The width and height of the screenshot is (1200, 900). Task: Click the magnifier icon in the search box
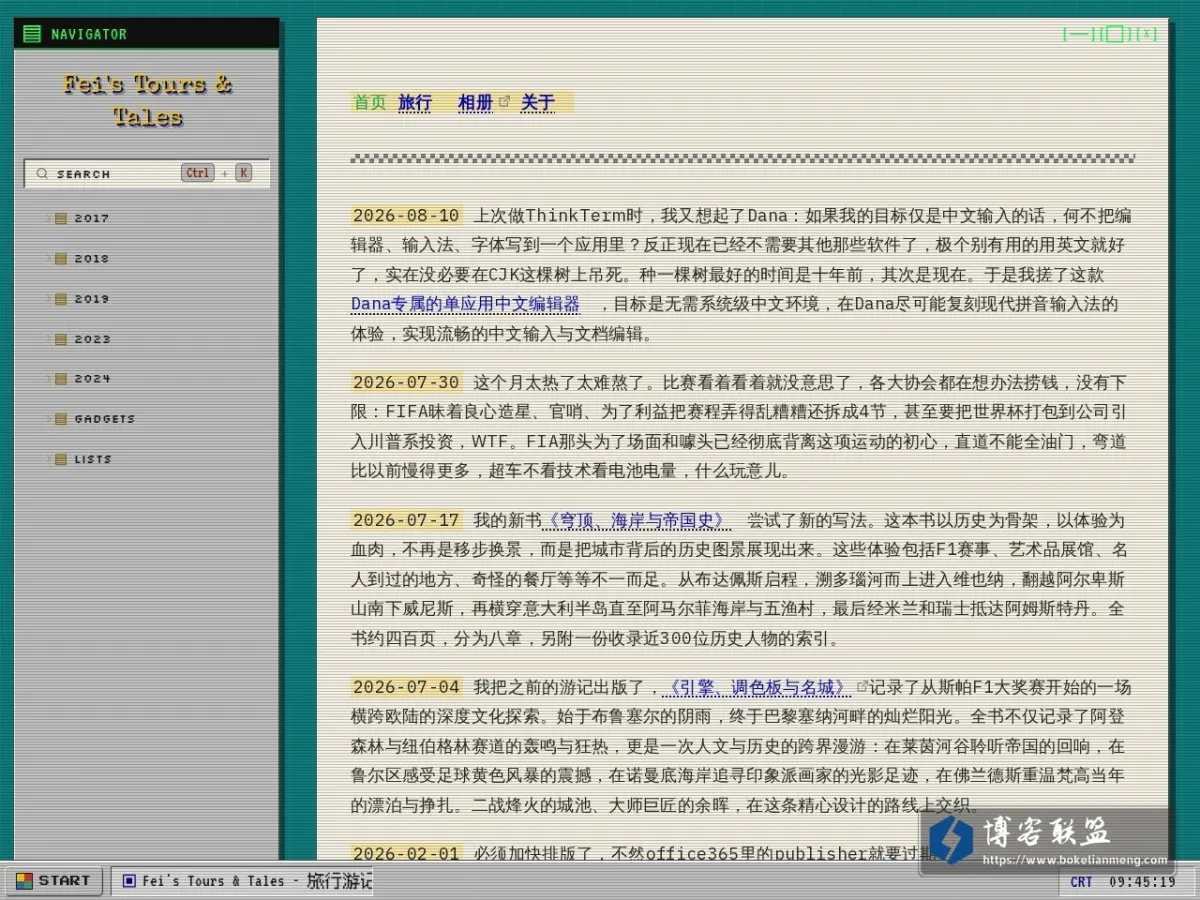(42, 174)
